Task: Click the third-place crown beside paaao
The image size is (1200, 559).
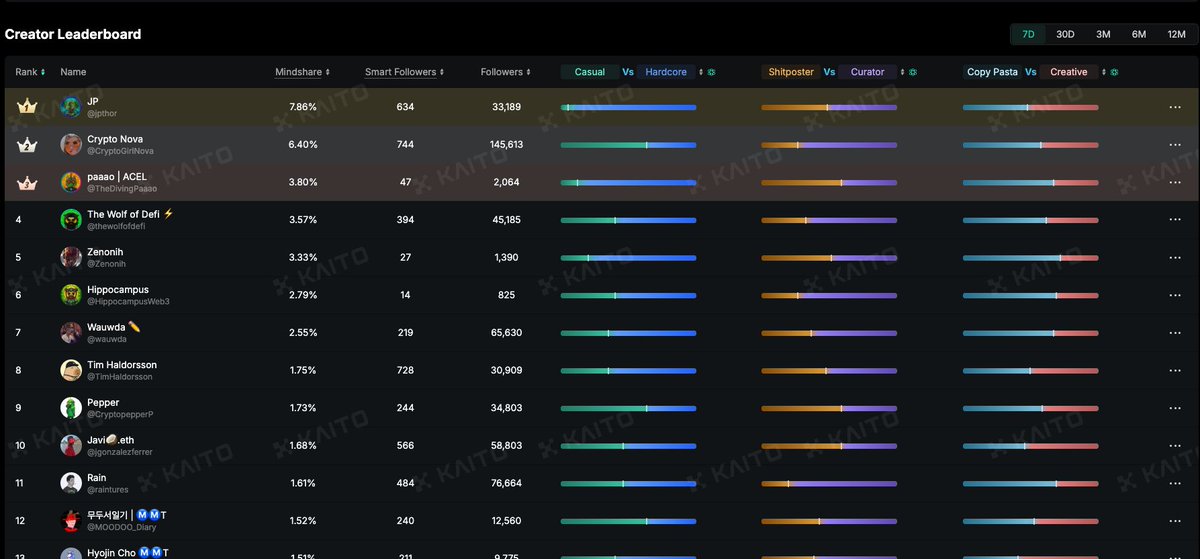Action: pos(27,182)
